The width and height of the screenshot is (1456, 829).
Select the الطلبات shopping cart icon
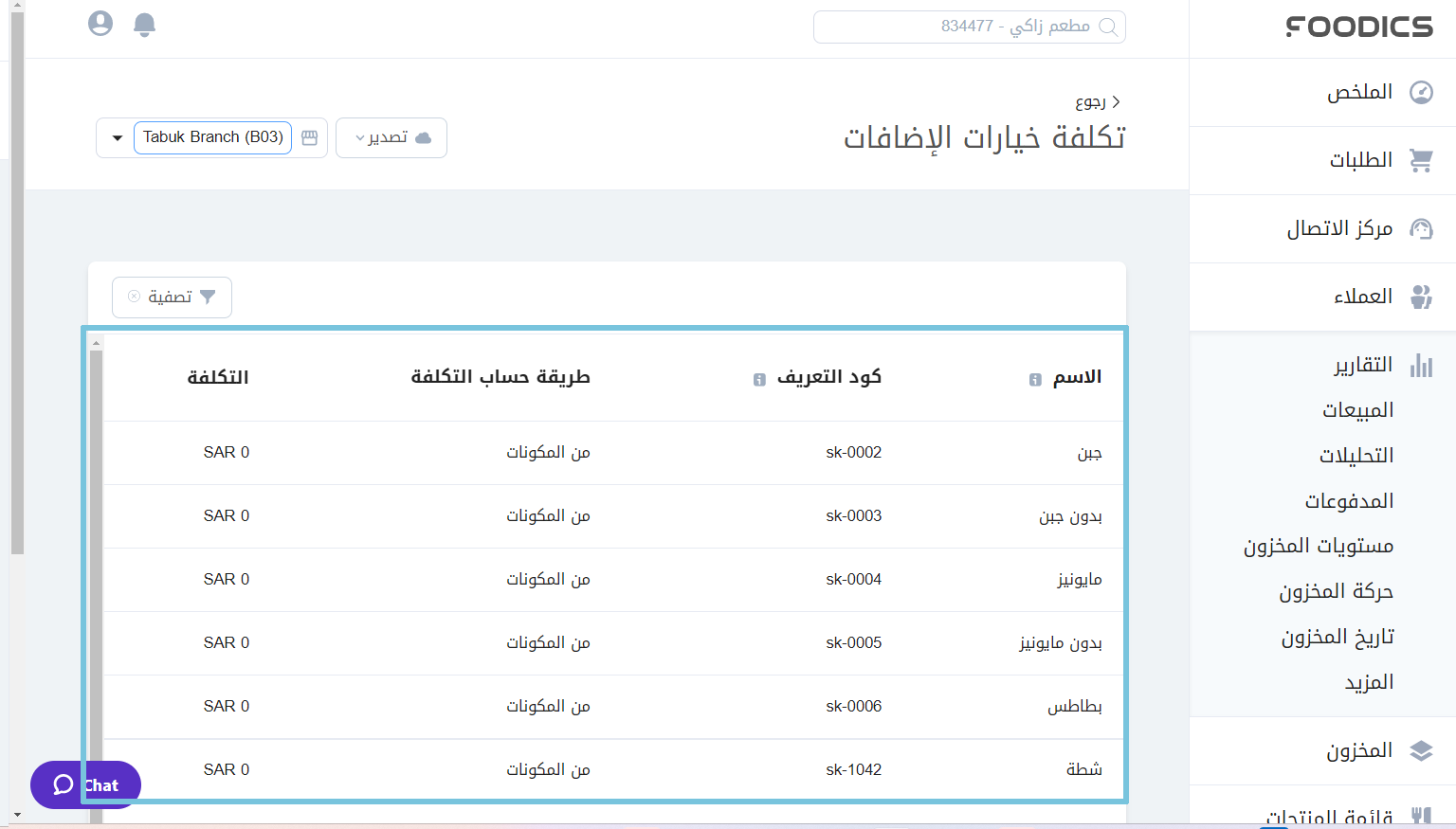[x=1421, y=160]
